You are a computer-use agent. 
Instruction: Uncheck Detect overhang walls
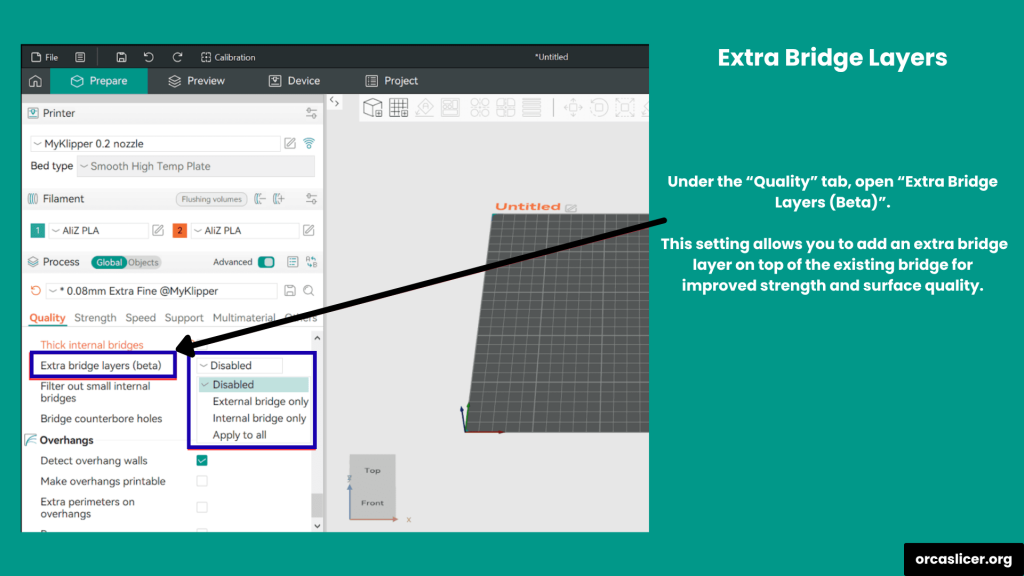point(202,461)
